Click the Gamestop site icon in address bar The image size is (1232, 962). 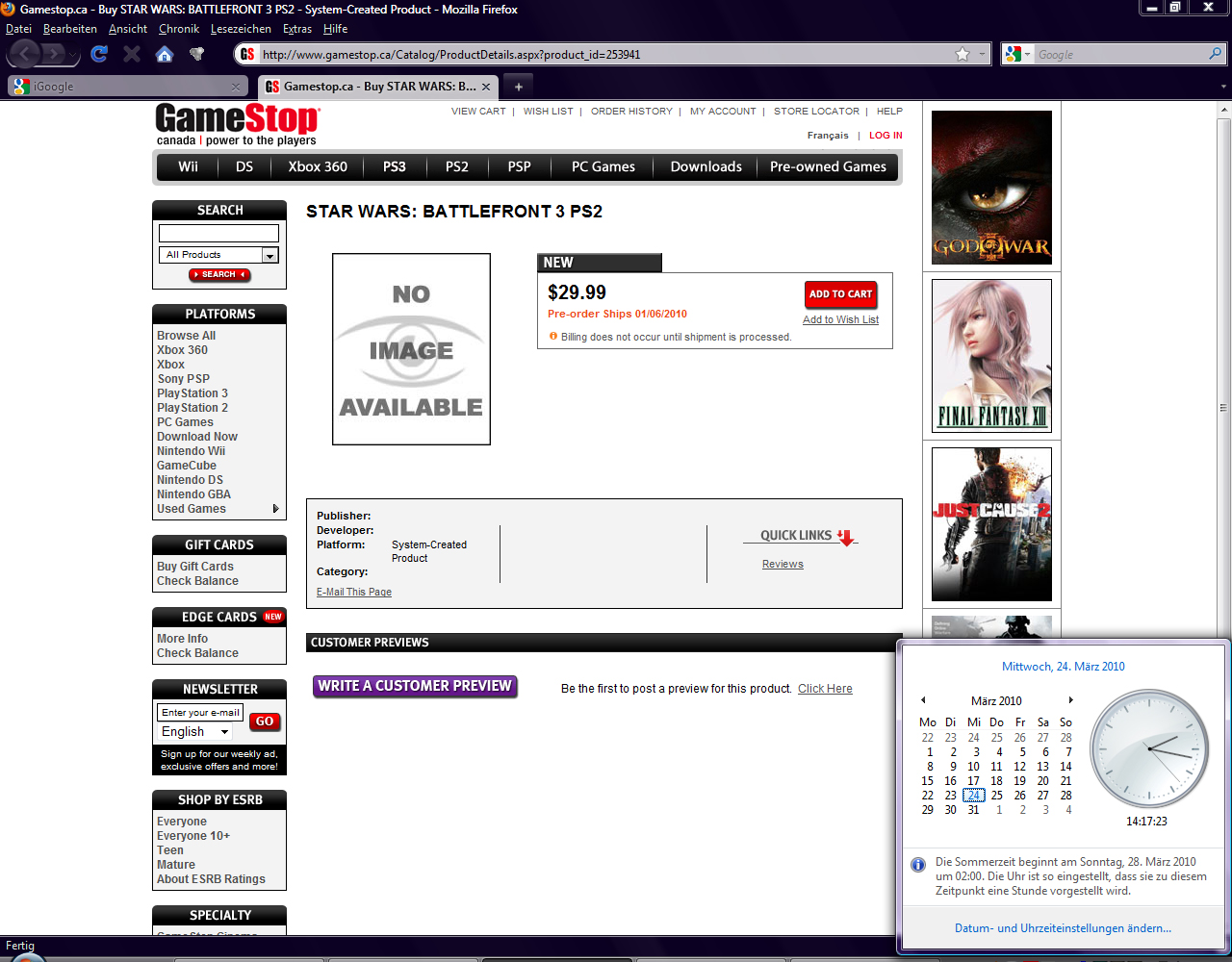click(247, 55)
